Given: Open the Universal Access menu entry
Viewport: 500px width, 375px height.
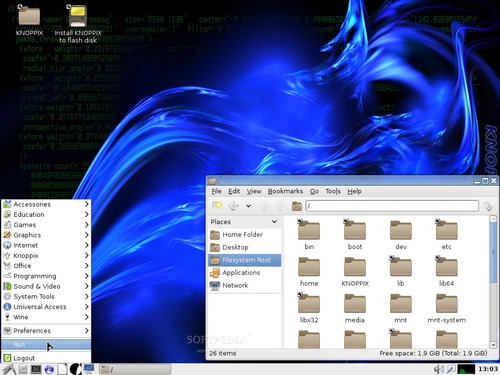Looking at the screenshot, I should point(46,307).
